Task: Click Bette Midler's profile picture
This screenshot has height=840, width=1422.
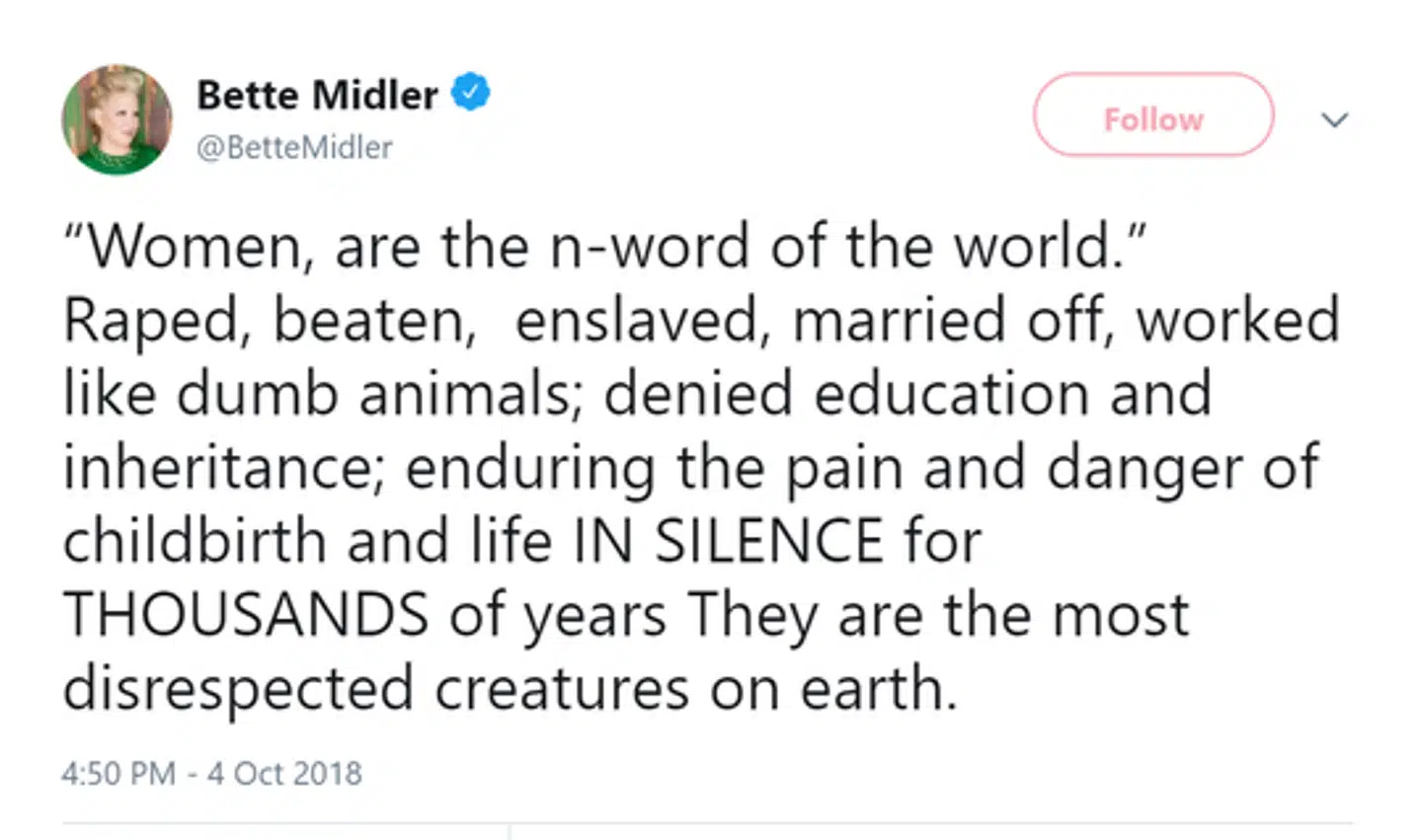Action: pyautogui.click(x=116, y=116)
